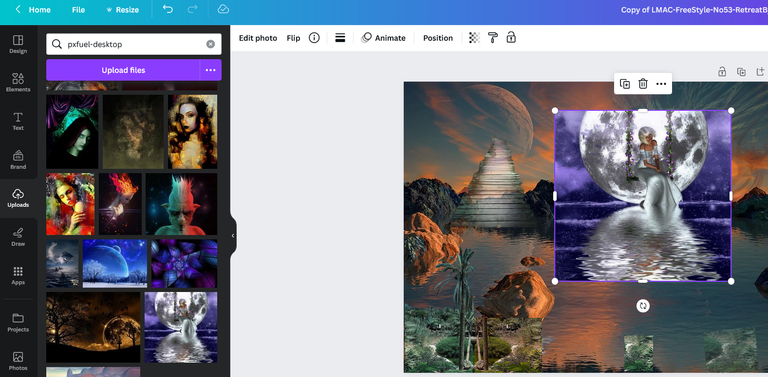Open the Elements sidebar panel
This screenshot has width=768, height=377.
point(18,82)
